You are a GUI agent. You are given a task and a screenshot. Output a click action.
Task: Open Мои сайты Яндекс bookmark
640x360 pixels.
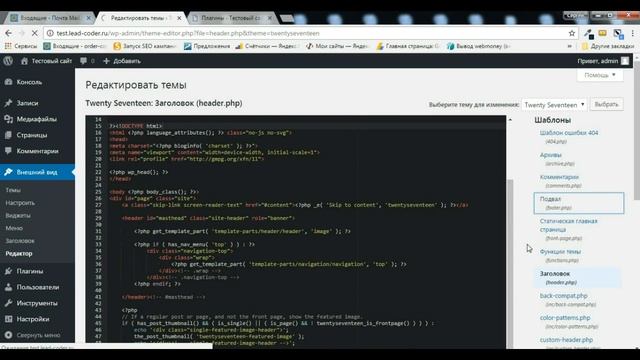coord(337,46)
